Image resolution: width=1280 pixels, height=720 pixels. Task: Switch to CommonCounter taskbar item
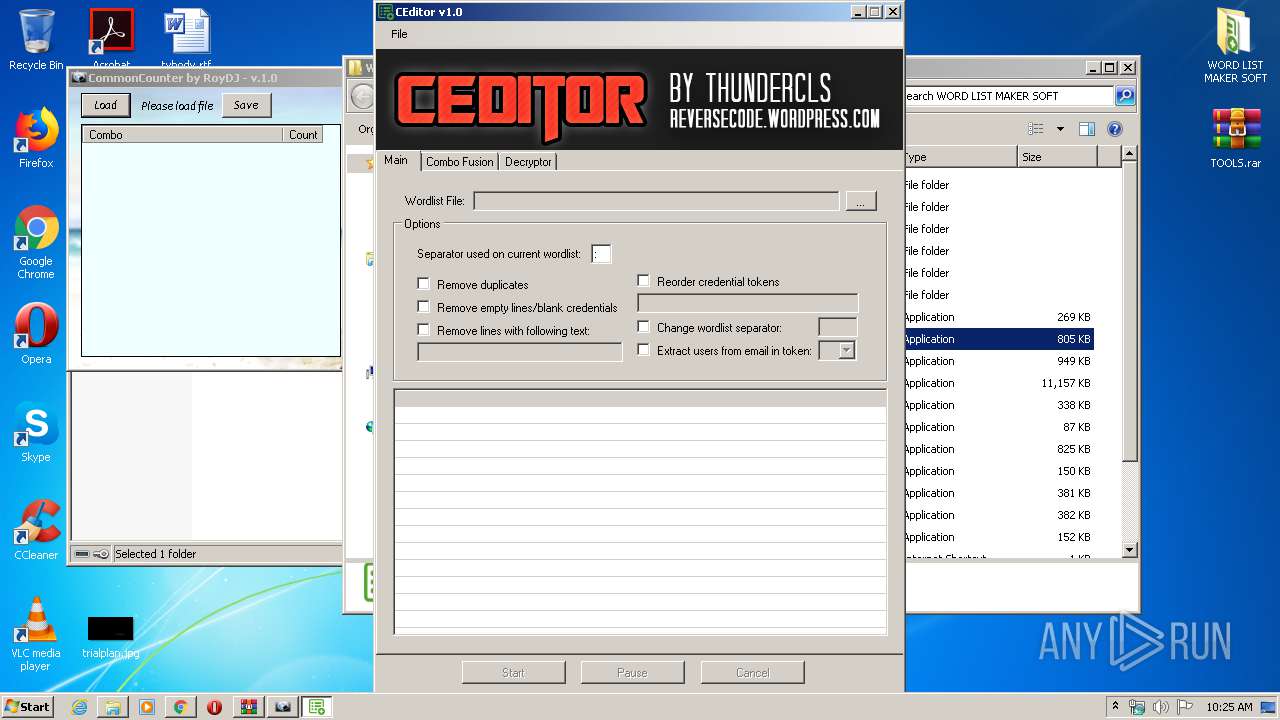(283, 707)
